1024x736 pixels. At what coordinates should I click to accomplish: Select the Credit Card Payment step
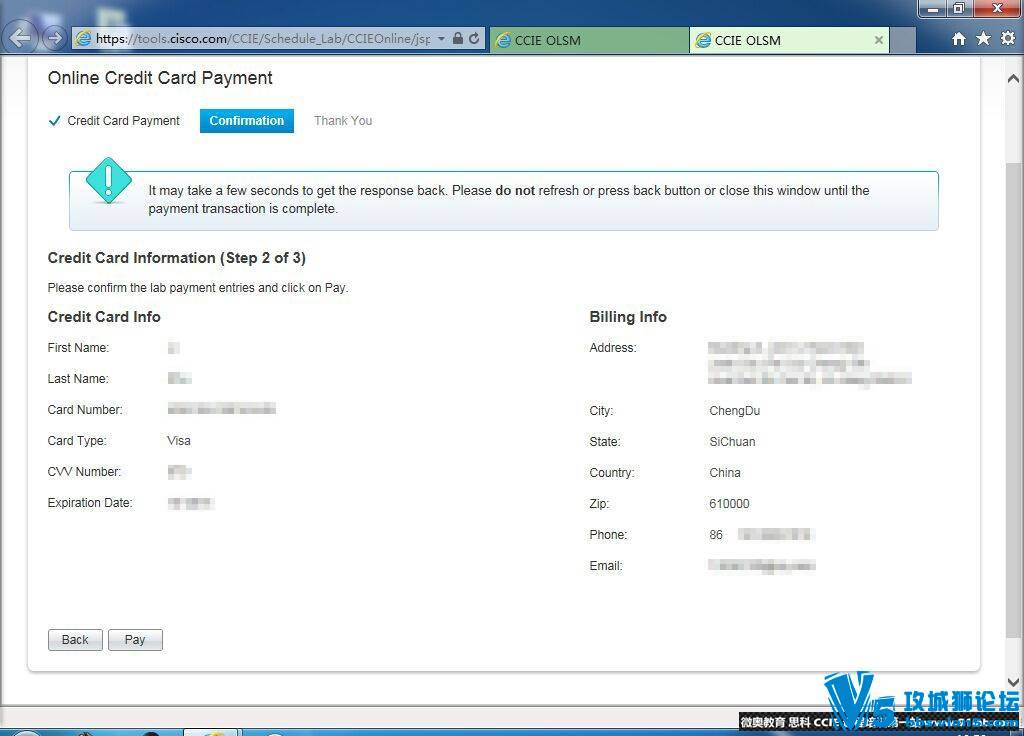[x=114, y=121]
